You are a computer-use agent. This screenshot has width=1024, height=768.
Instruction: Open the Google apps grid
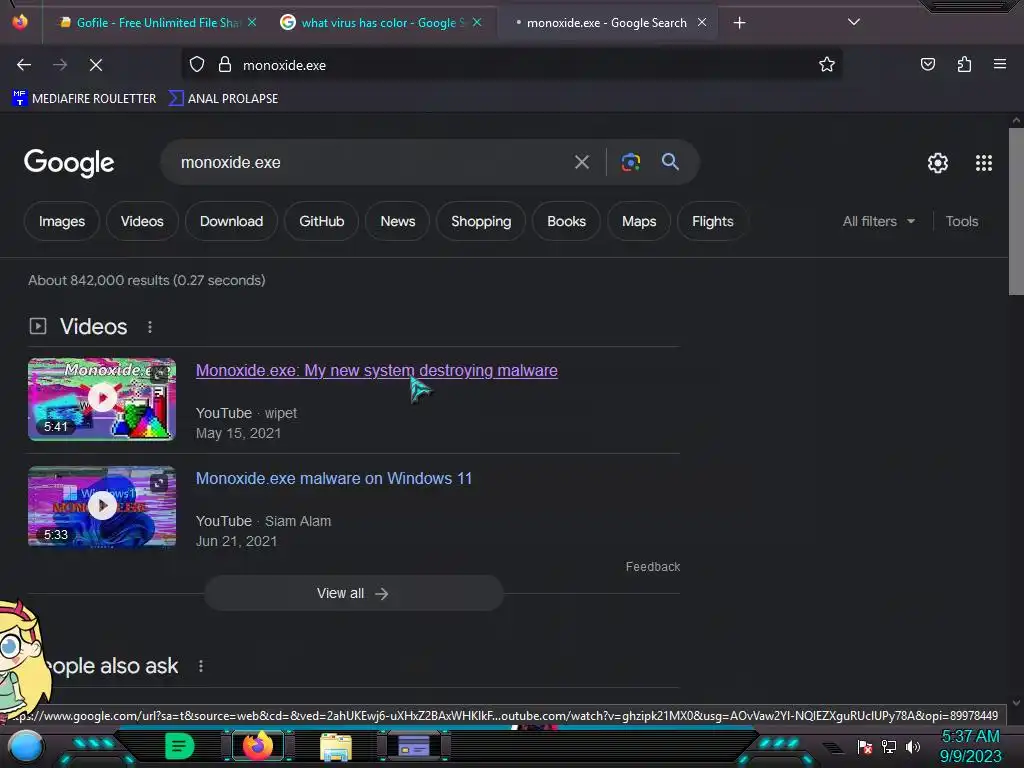coord(984,163)
